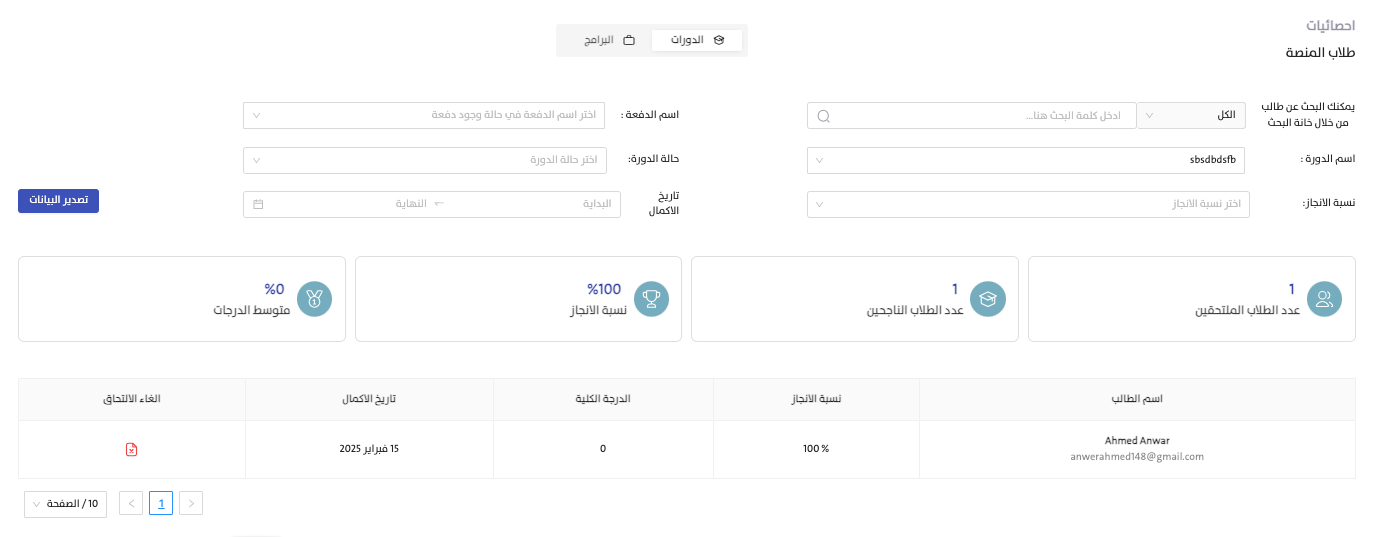Select page 1 in pagination
1375x537 pixels.
[x=161, y=503]
